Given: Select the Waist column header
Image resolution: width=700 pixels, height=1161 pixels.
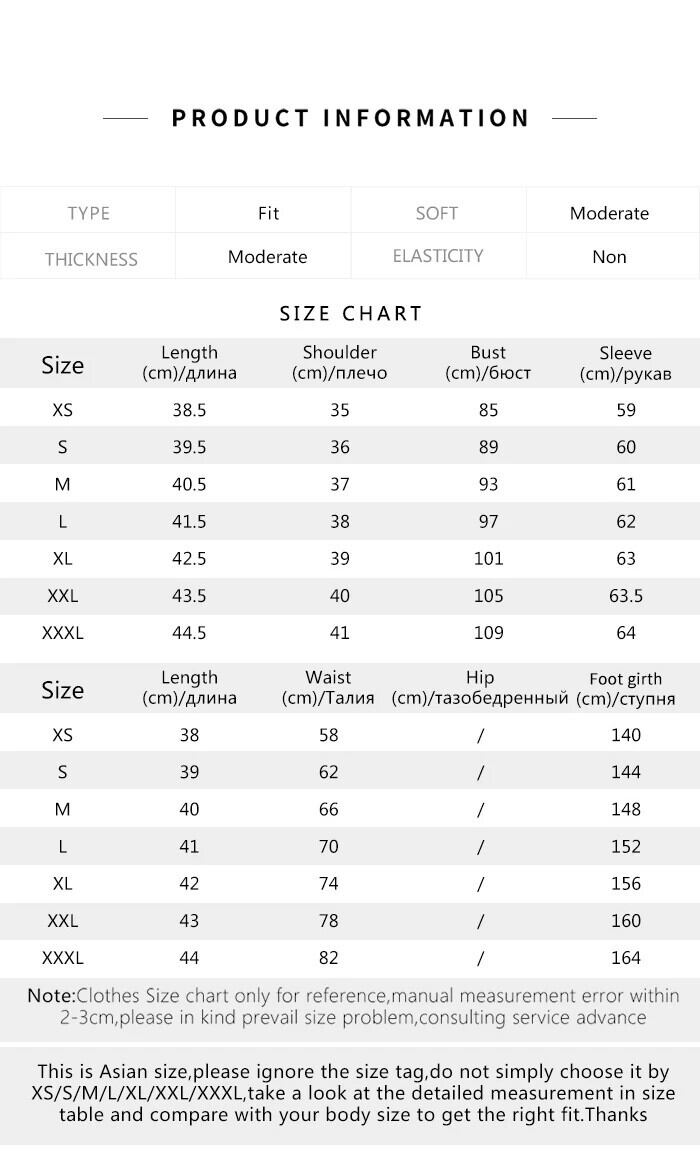Looking at the screenshot, I should (x=328, y=688).
